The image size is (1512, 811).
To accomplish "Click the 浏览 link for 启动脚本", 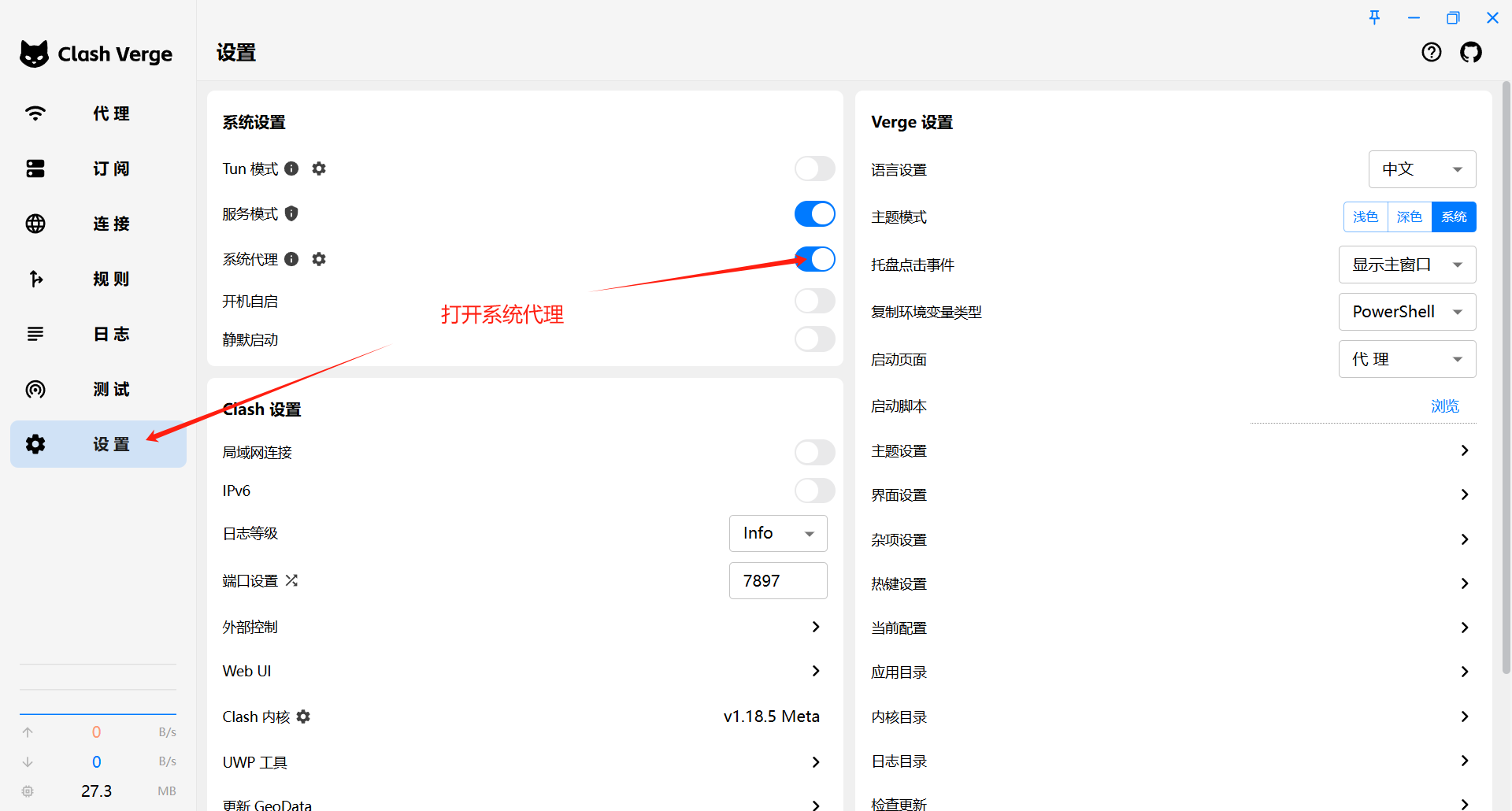I will click(1445, 406).
